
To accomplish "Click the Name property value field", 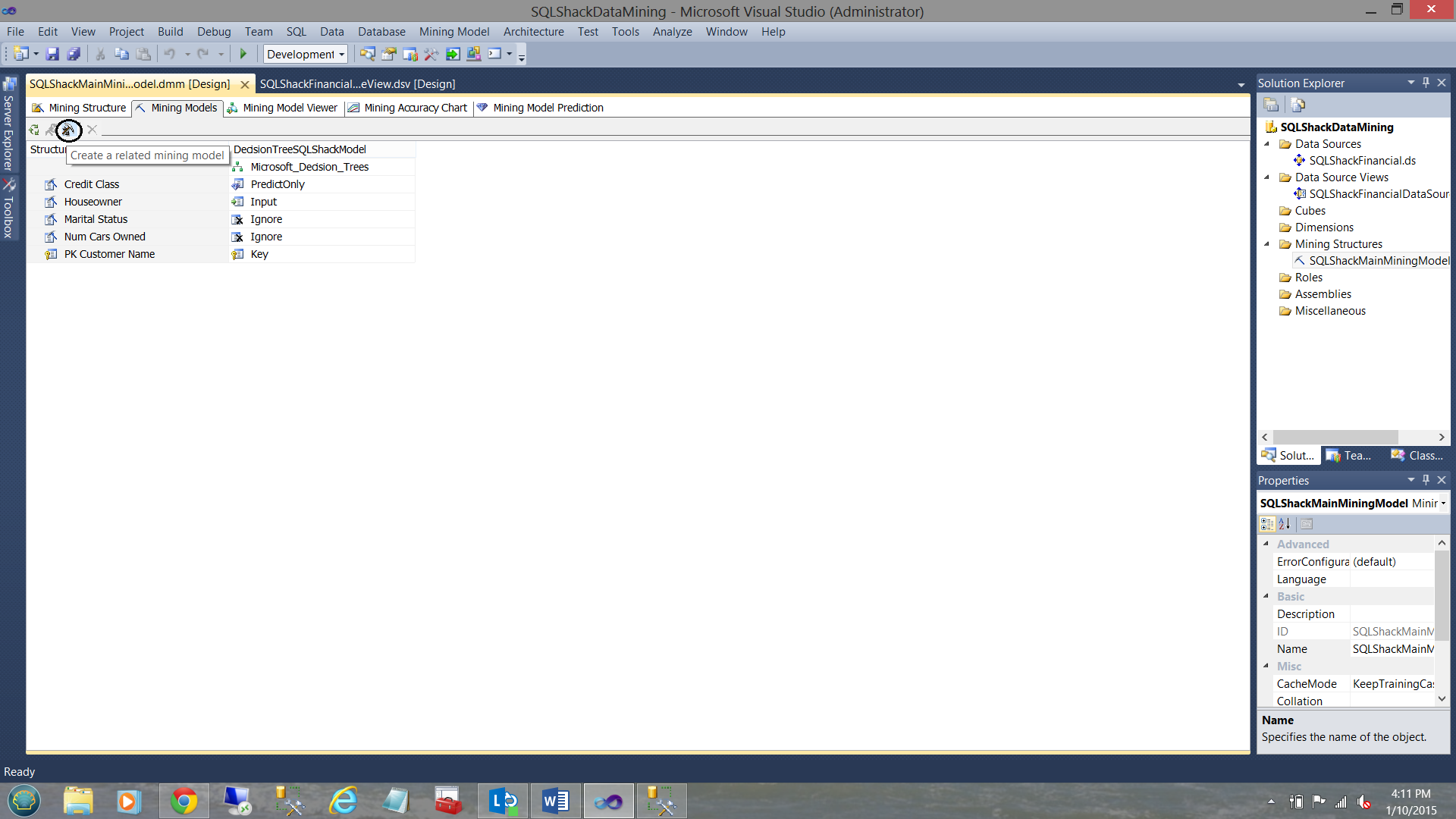I will coord(1392,649).
